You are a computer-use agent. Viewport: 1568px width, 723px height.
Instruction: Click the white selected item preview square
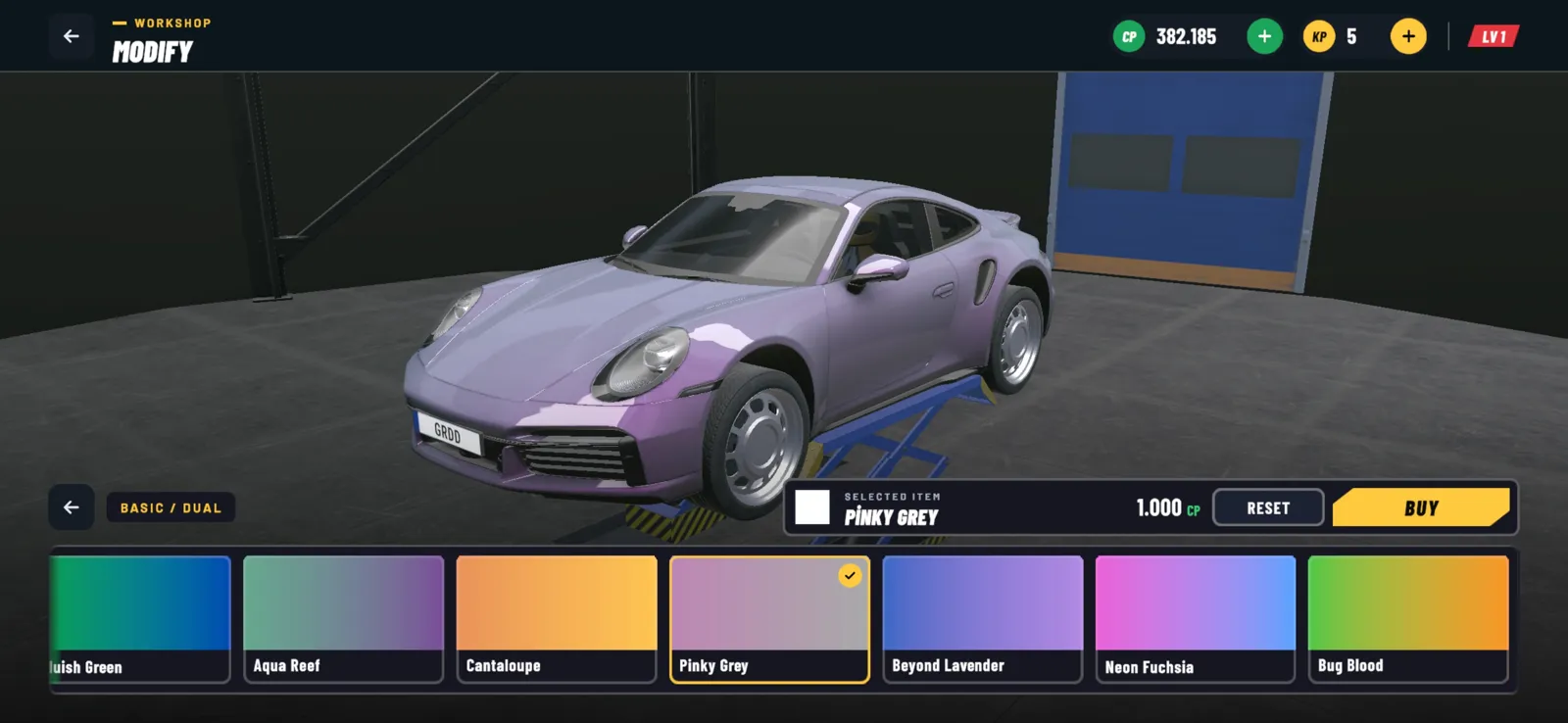coord(812,507)
